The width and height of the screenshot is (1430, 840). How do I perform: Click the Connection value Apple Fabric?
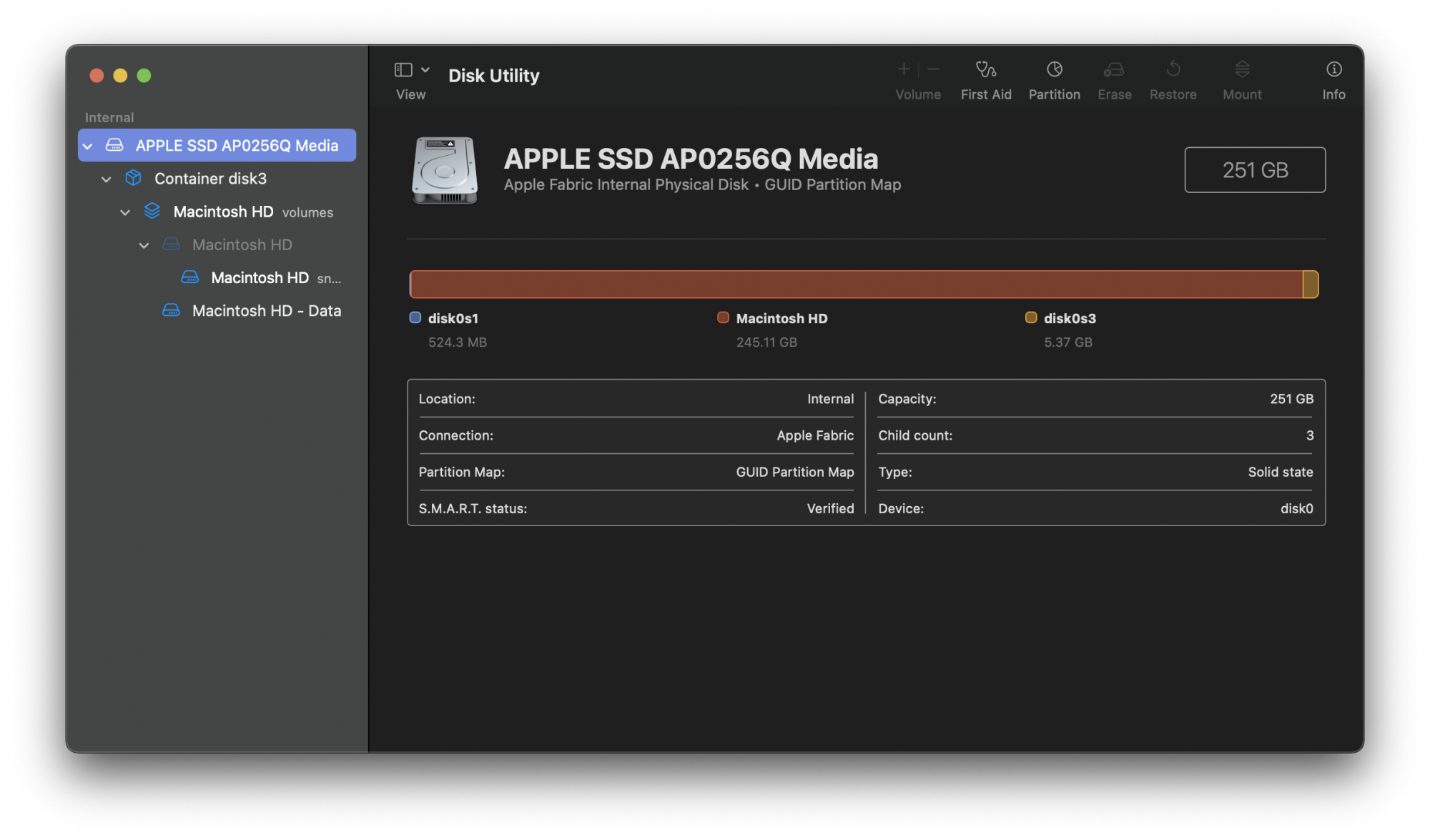pos(815,435)
